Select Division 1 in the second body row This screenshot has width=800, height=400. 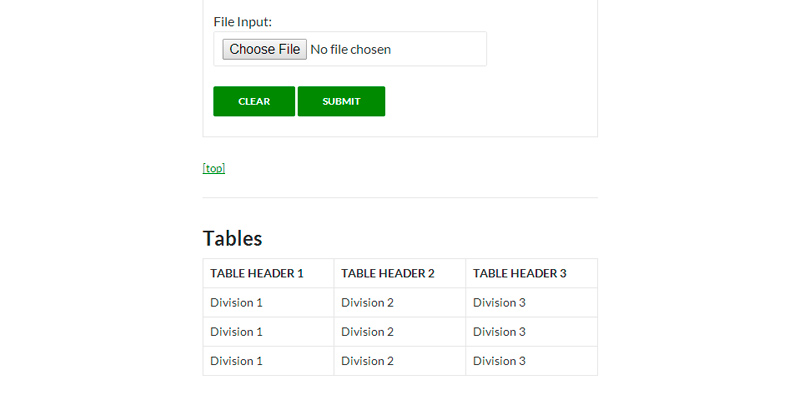236,331
